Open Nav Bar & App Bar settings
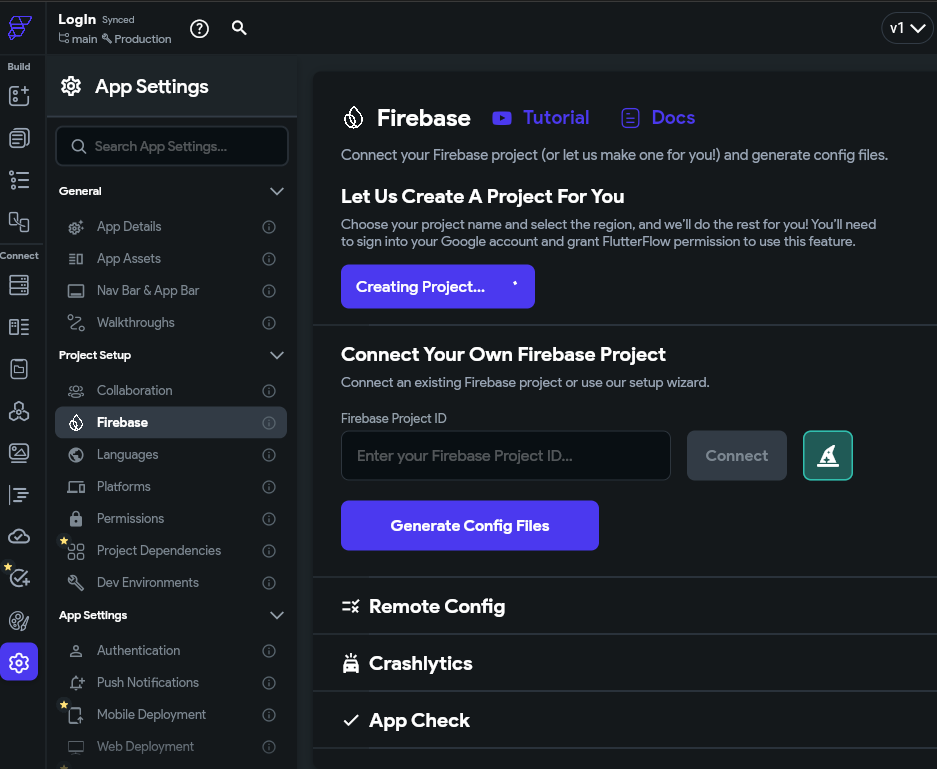Viewport: 937px width, 769px height. pyautogui.click(x=171, y=290)
